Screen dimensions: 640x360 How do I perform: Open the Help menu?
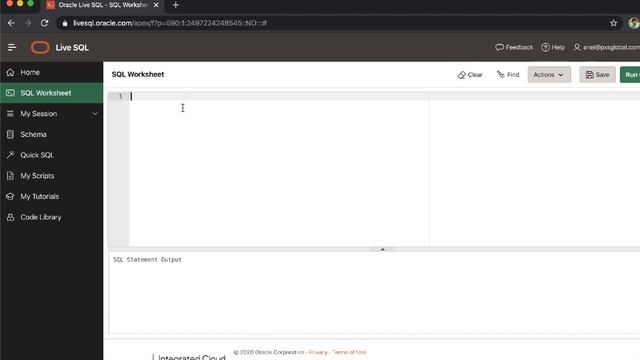click(x=553, y=47)
